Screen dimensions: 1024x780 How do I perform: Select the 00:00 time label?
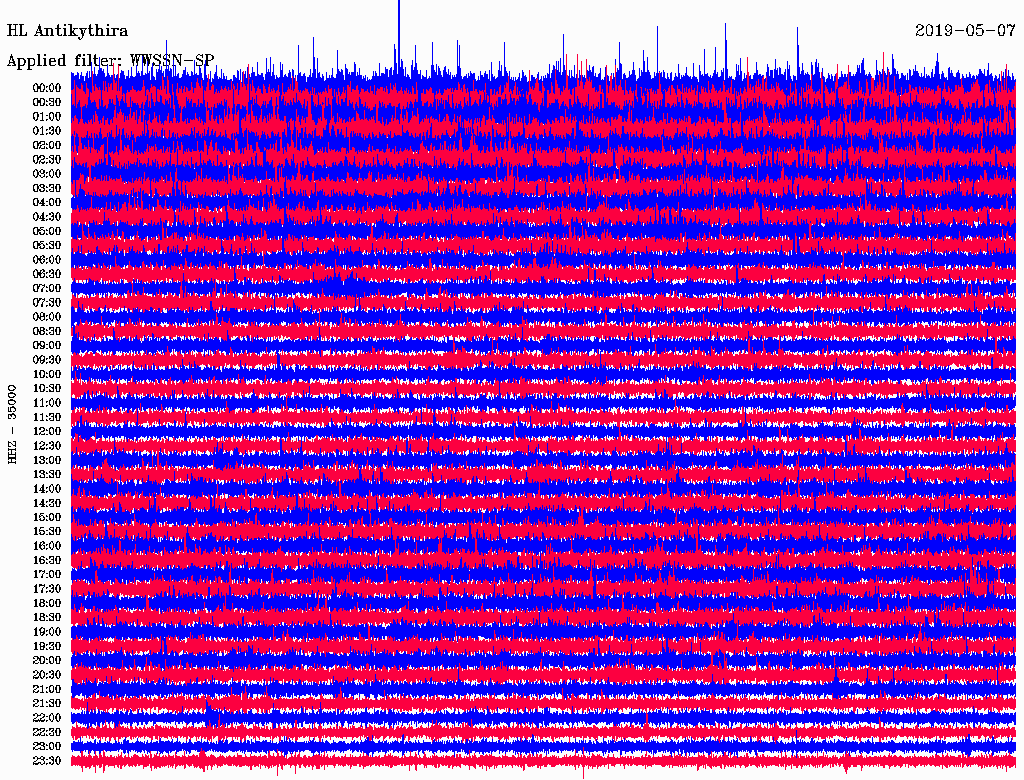tap(46, 88)
